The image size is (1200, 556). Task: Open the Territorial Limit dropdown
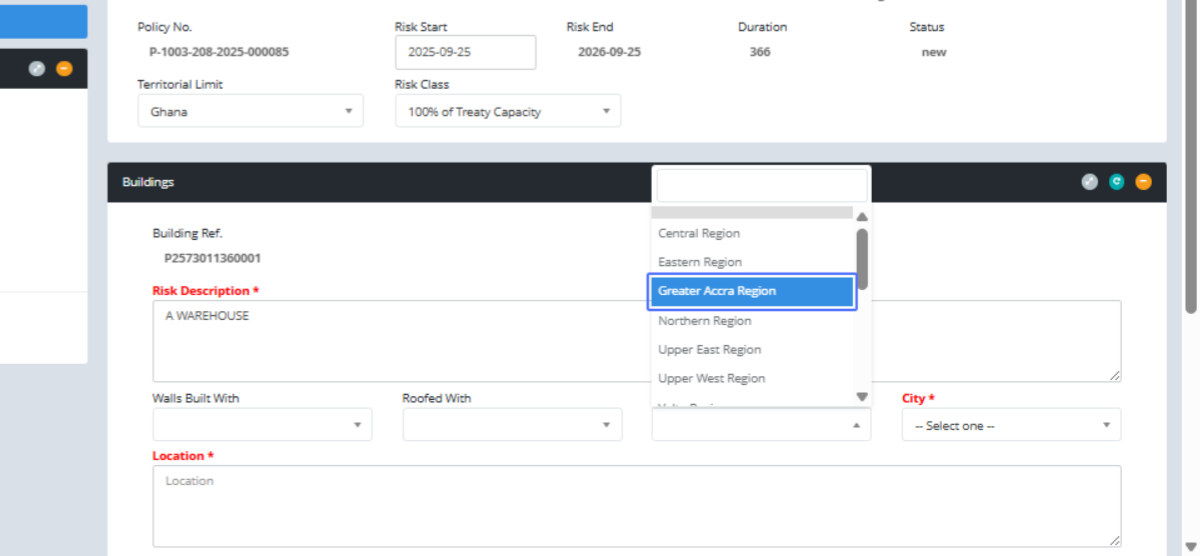point(250,112)
